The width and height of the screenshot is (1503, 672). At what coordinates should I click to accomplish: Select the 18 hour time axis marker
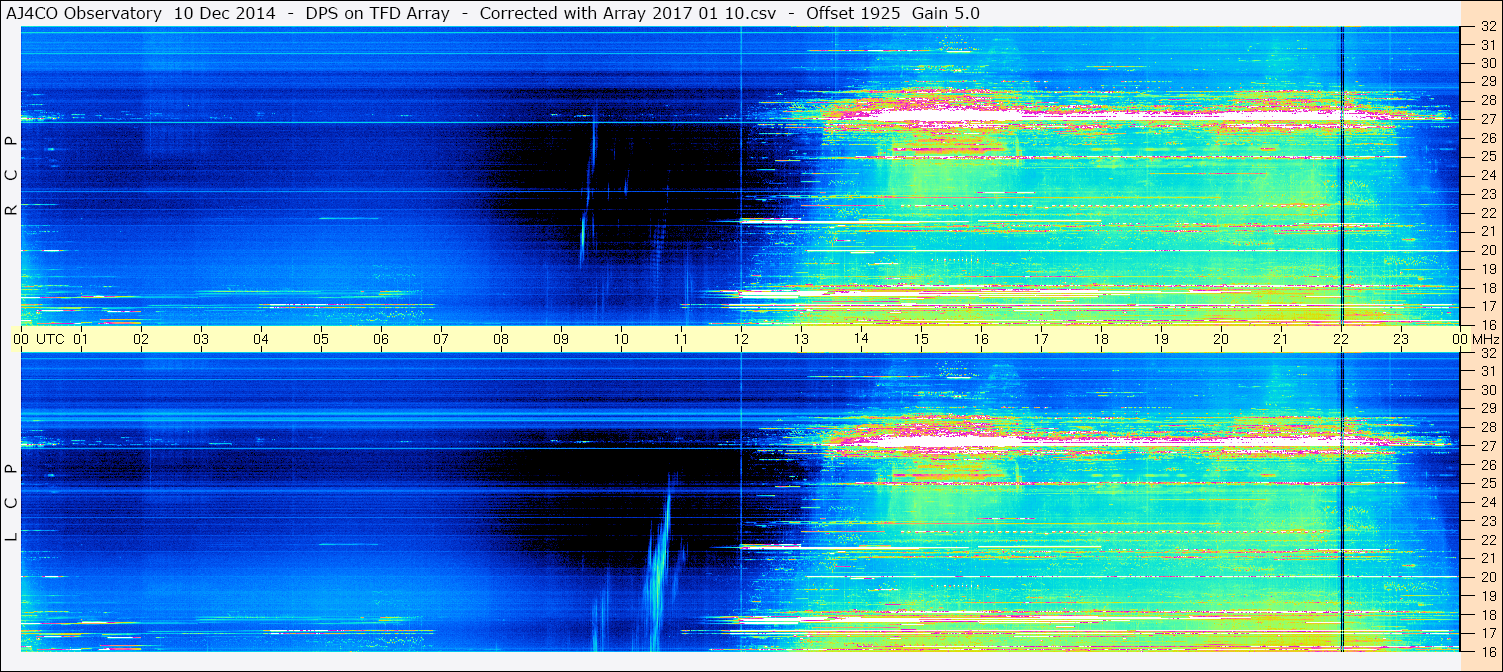coord(1101,339)
